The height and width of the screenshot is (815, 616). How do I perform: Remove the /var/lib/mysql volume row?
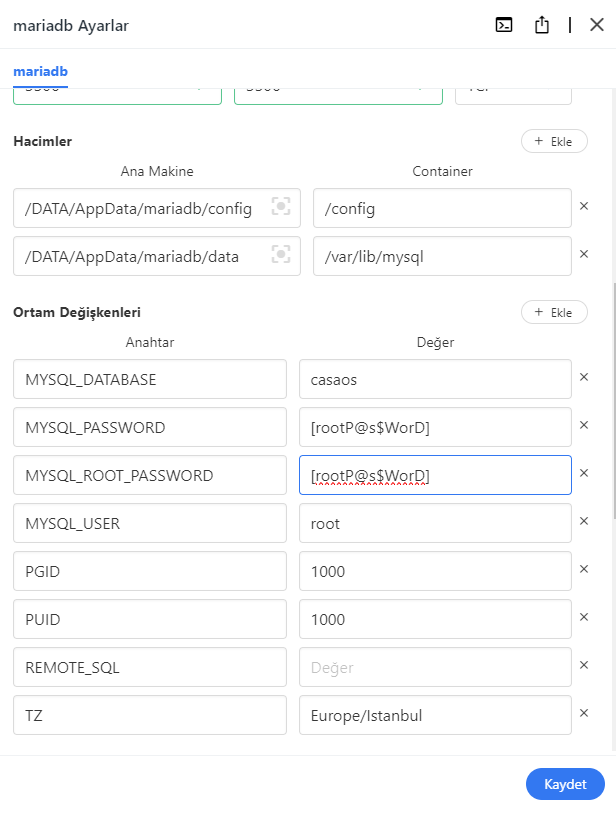[x=584, y=254]
